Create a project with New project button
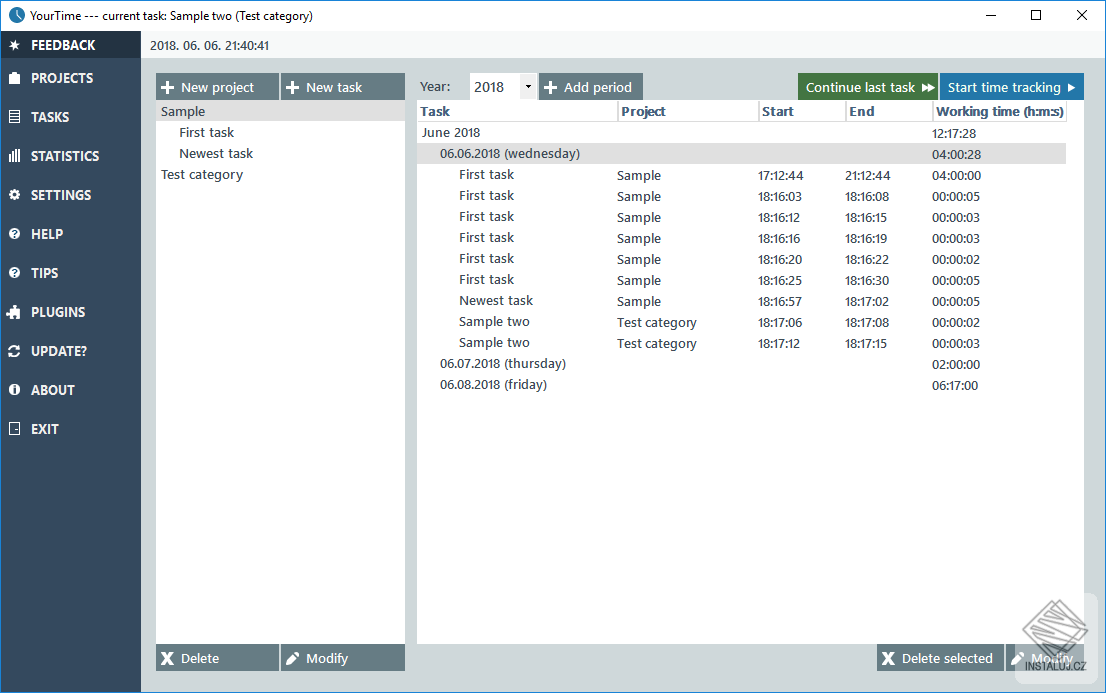 click(x=217, y=87)
